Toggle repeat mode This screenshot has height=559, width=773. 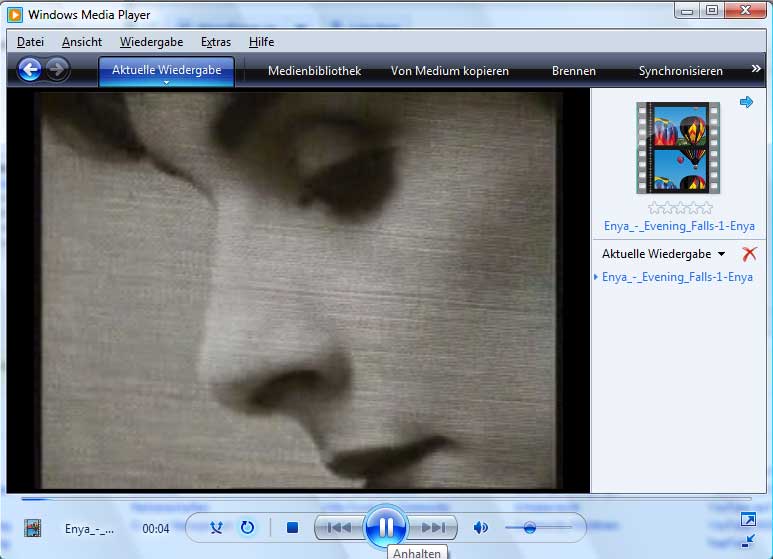pyautogui.click(x=247, y=528)
